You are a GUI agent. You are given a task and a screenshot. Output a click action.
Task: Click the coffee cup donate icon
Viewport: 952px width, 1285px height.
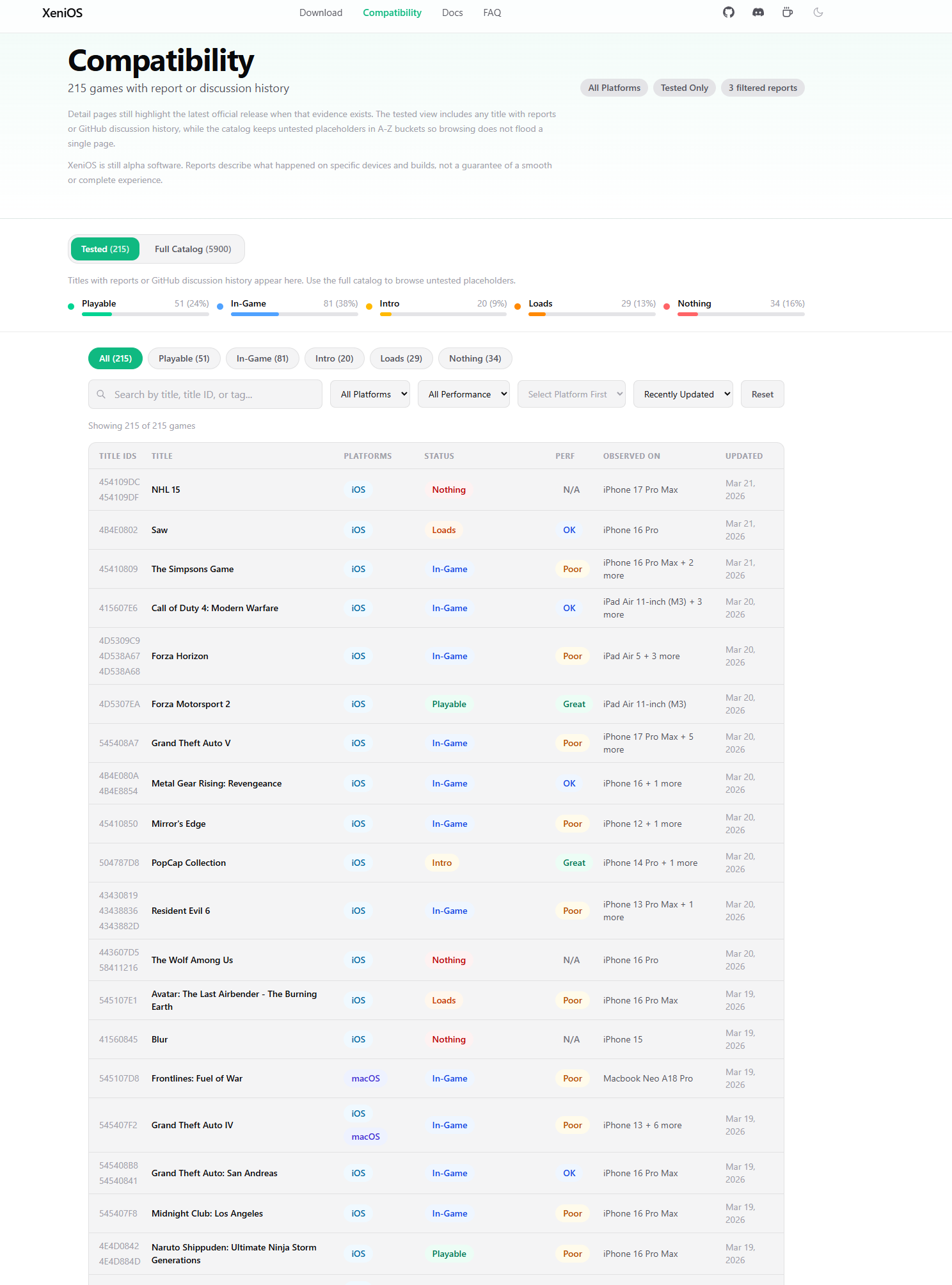click(788, 12)
